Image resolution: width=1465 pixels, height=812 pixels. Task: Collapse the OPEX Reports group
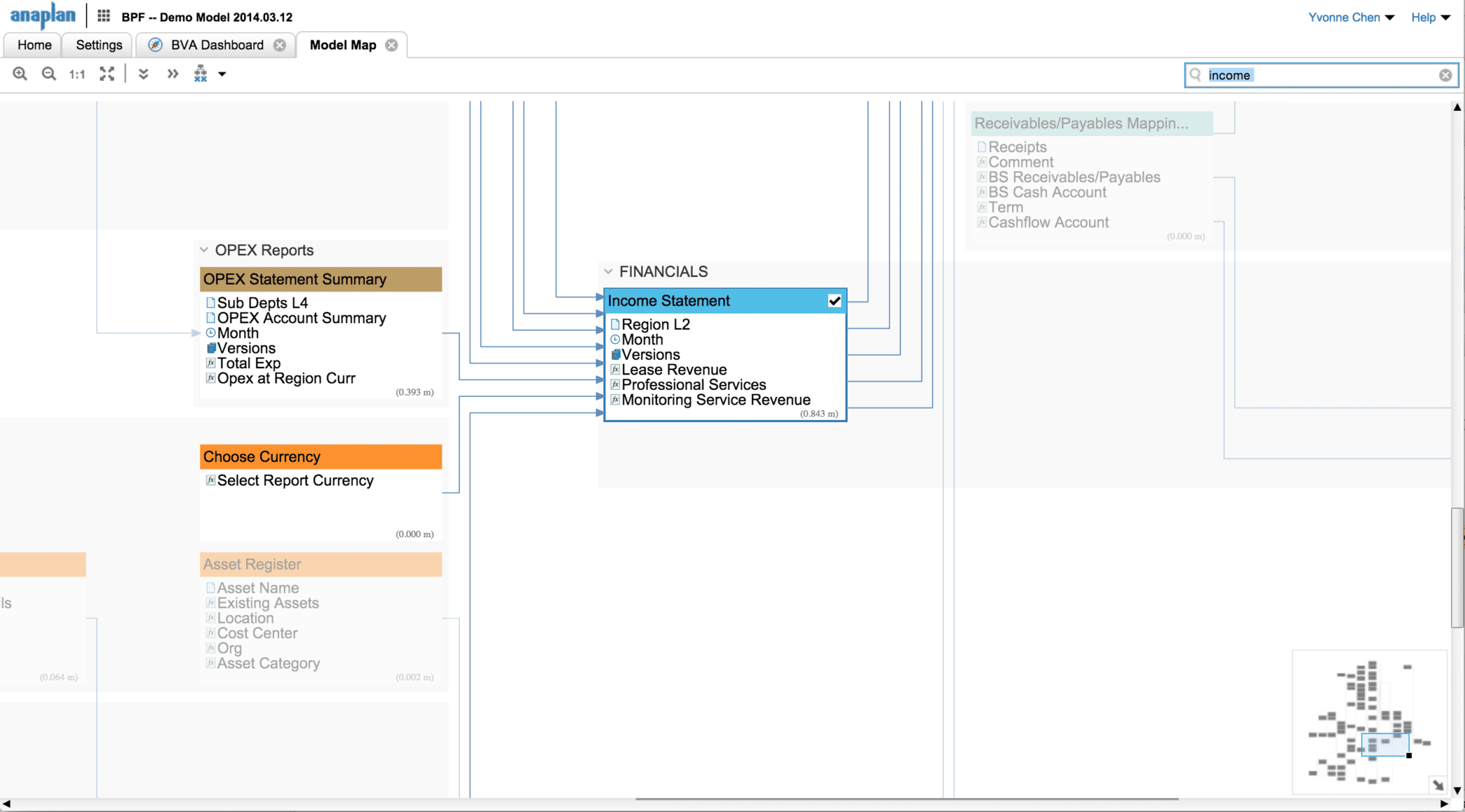(204, 250)
